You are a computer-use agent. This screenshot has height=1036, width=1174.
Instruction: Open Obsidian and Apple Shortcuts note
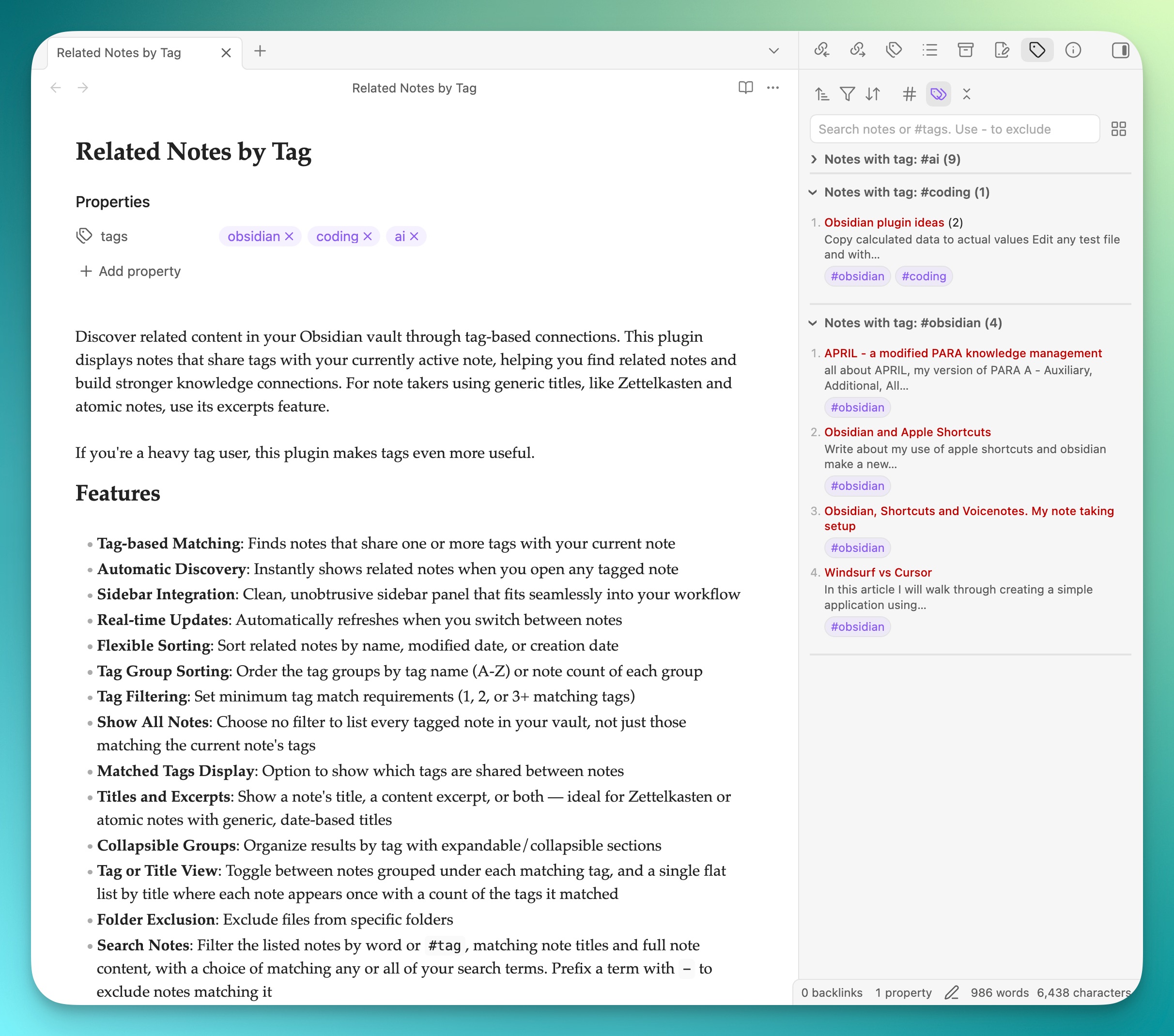[x=908, y=432]
